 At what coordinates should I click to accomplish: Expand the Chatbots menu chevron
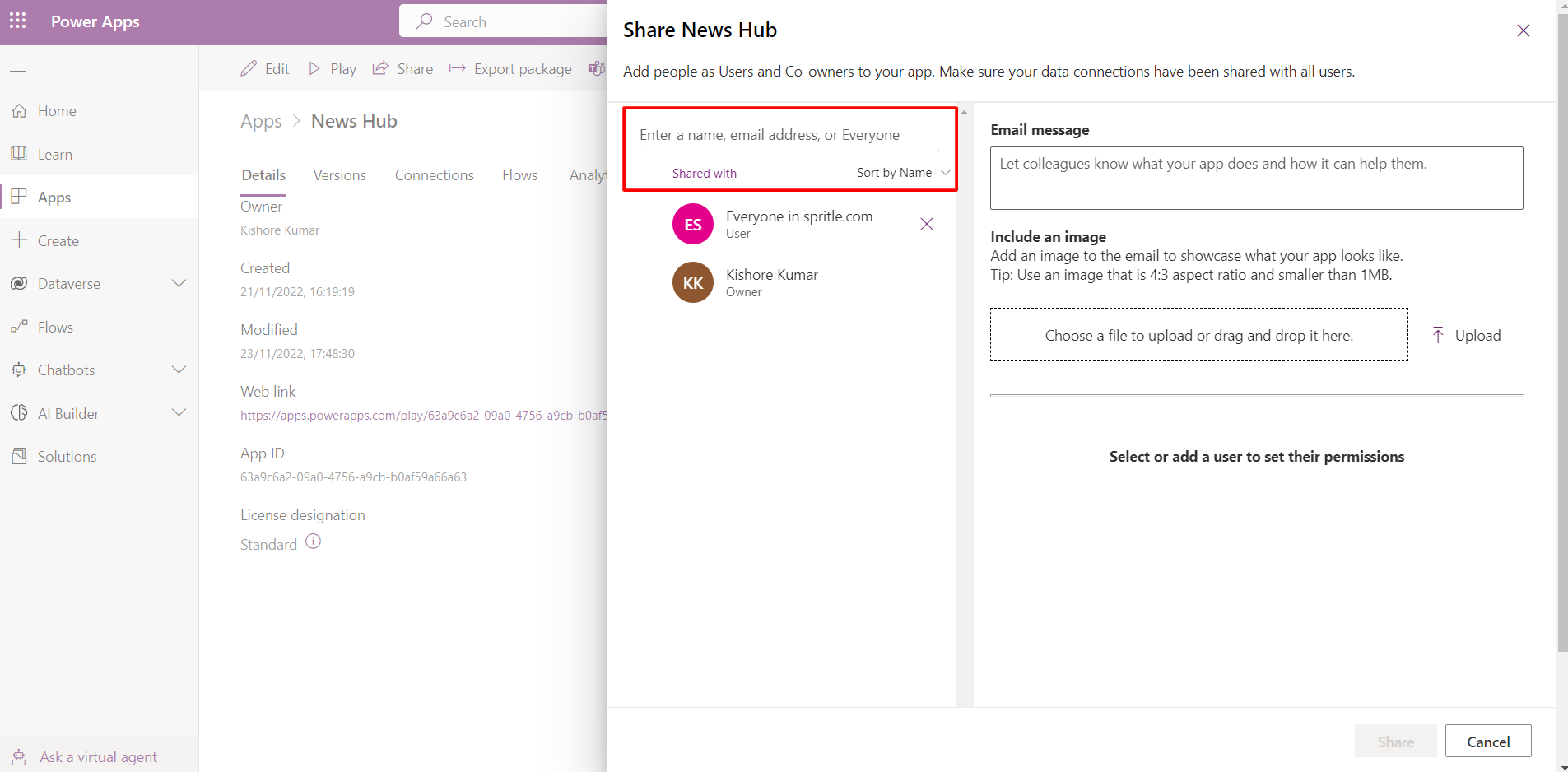179,370
